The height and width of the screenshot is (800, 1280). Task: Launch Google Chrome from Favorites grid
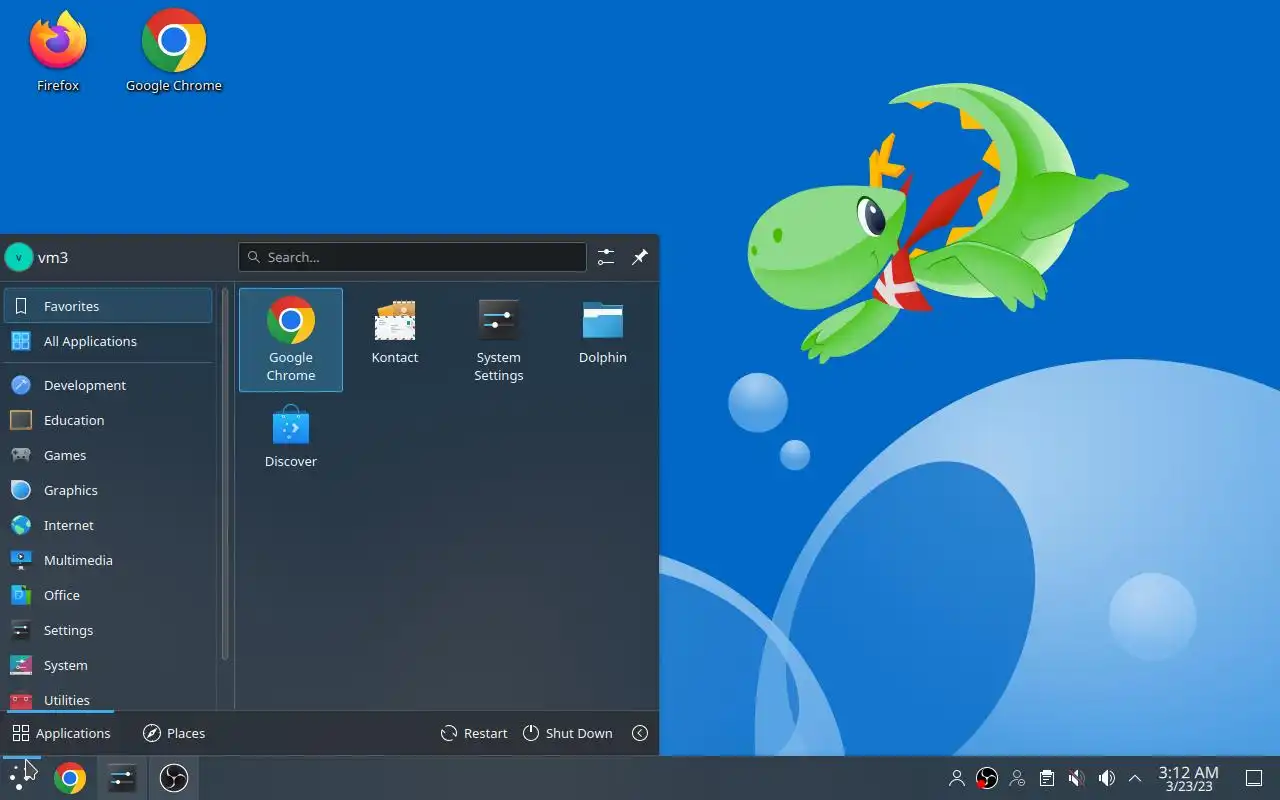click(291, 340)
